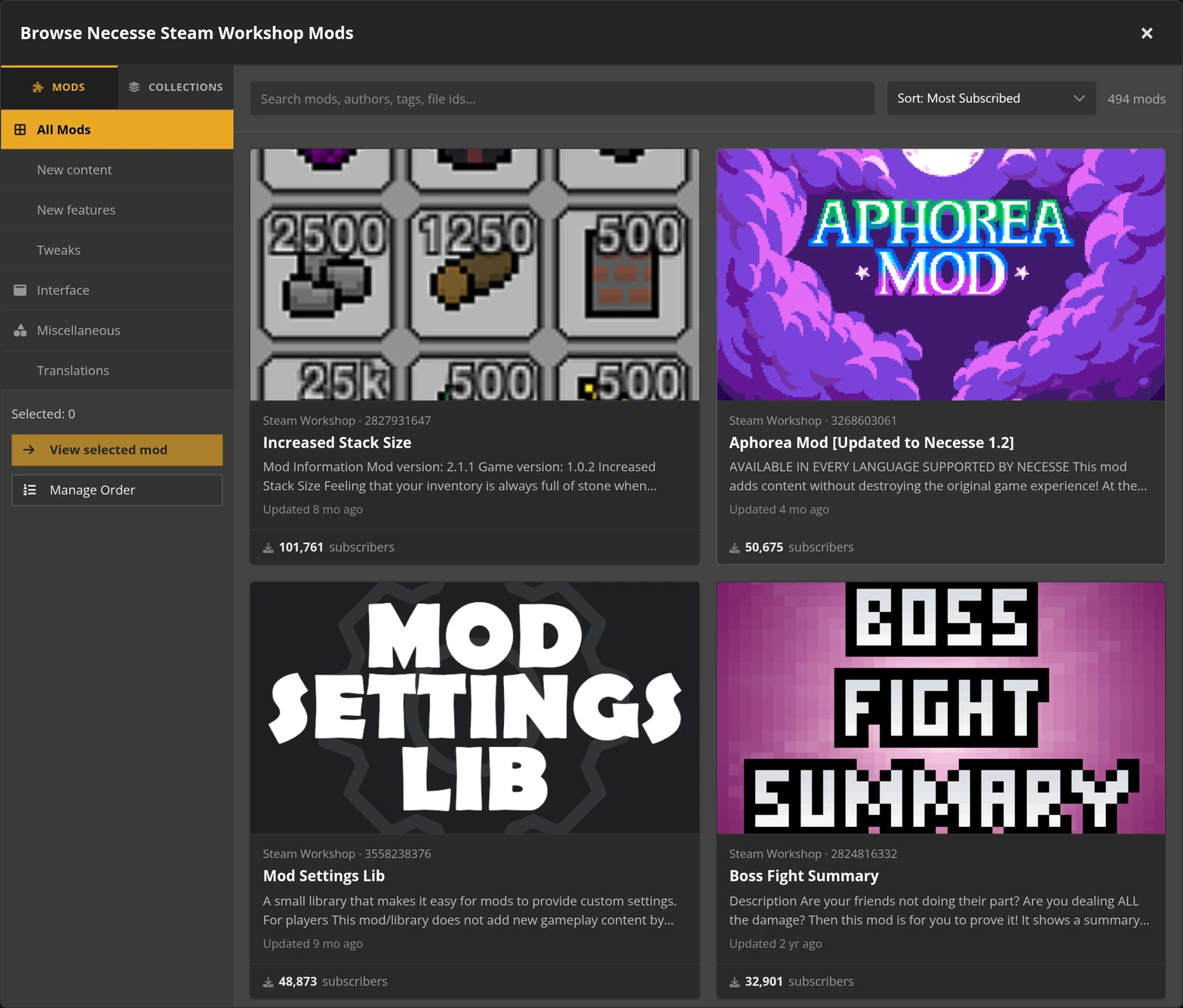Switch to the Mods tab
This screenshot has width=1183, height=1008.
tap(59, 87)
